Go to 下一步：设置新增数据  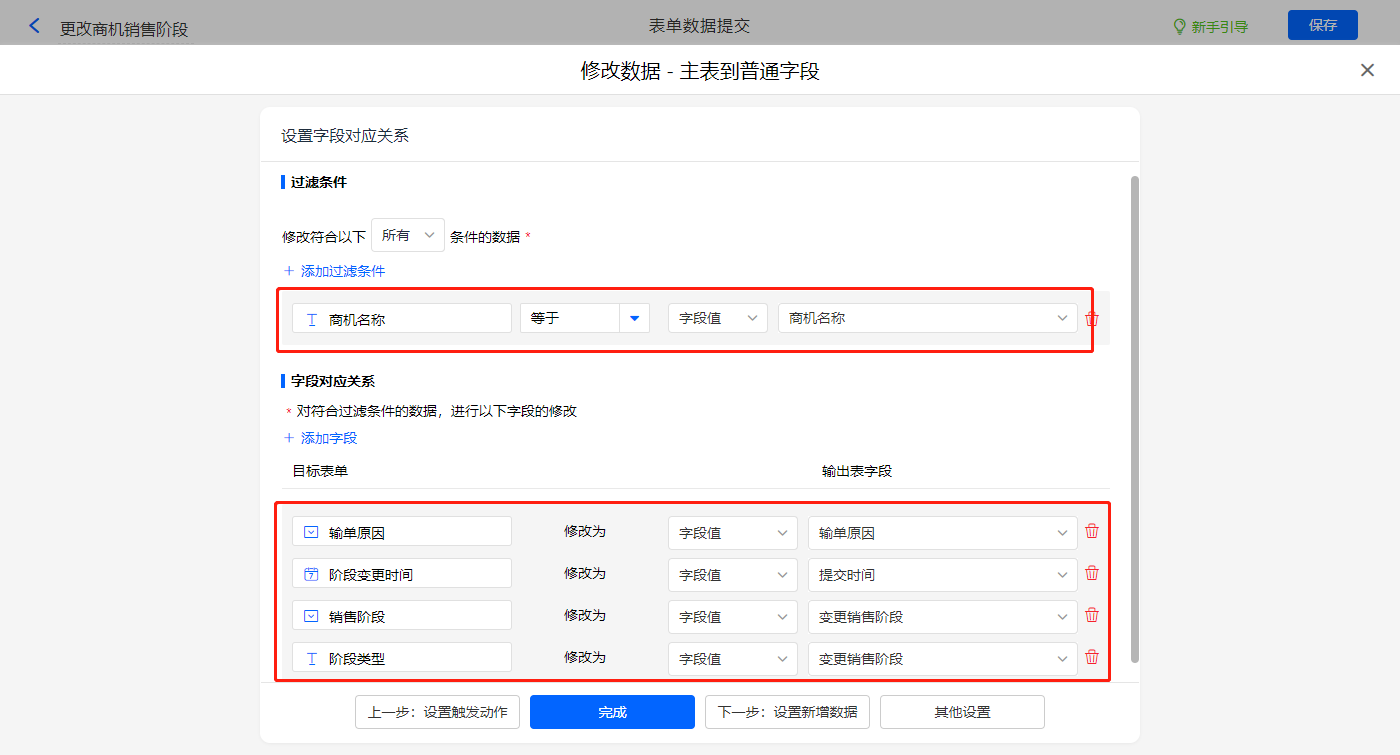[787, 712]
